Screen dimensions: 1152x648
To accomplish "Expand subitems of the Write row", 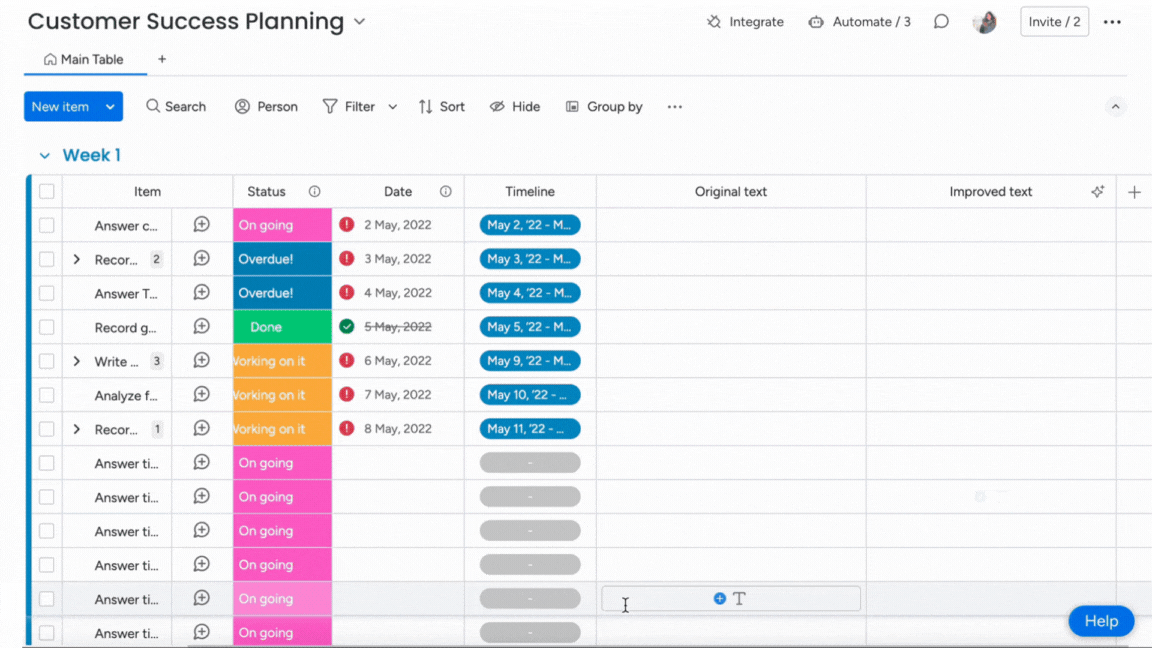I will (77, 361).
